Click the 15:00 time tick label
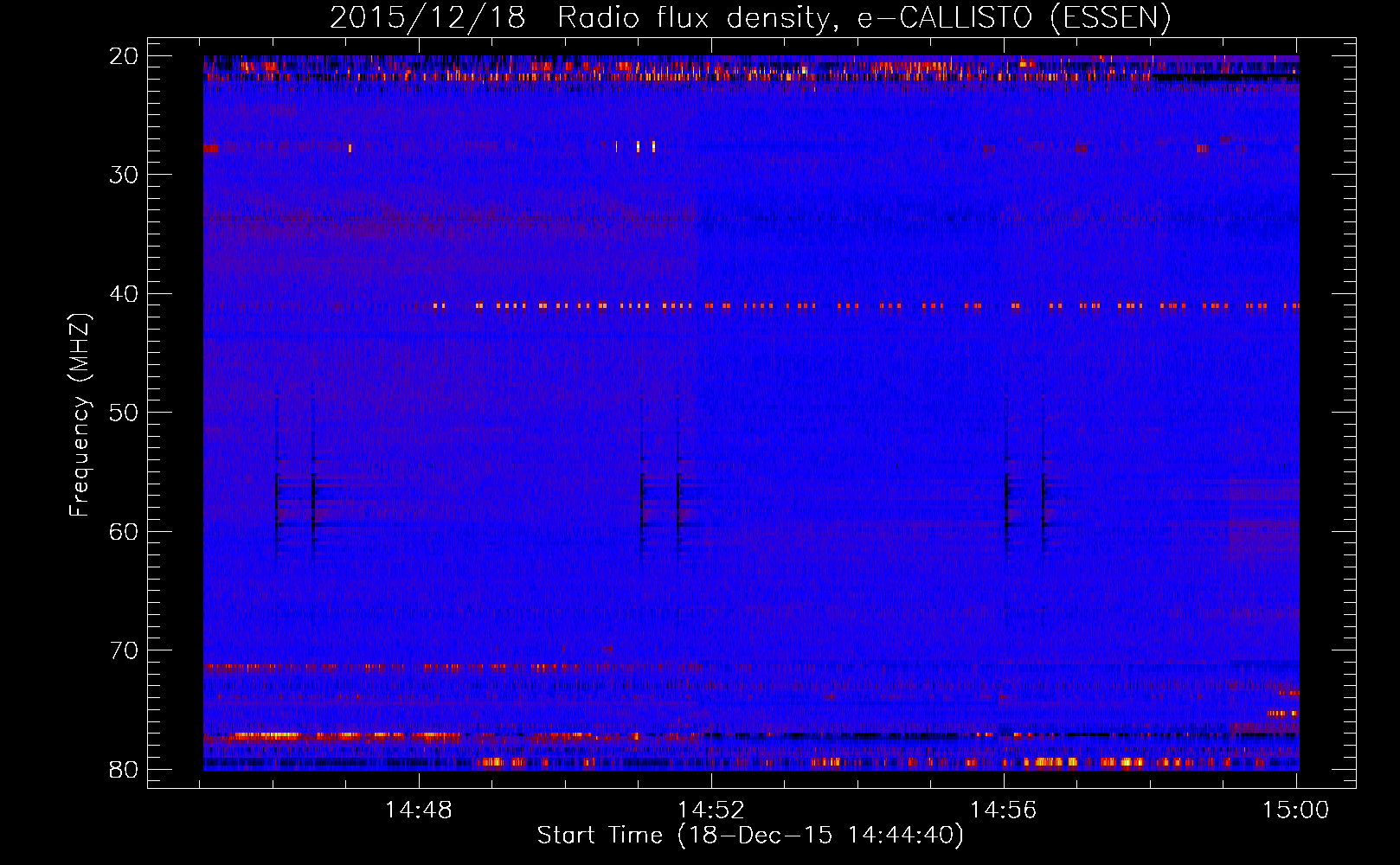The image size is (1400, 865). coord(1295,811)
